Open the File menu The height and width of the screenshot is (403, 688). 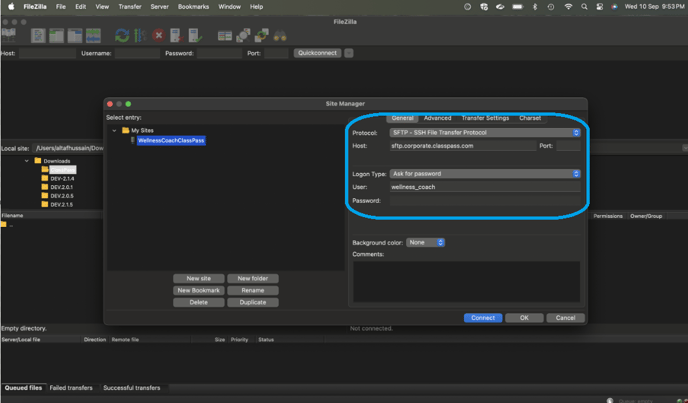[x=61, y=7]
